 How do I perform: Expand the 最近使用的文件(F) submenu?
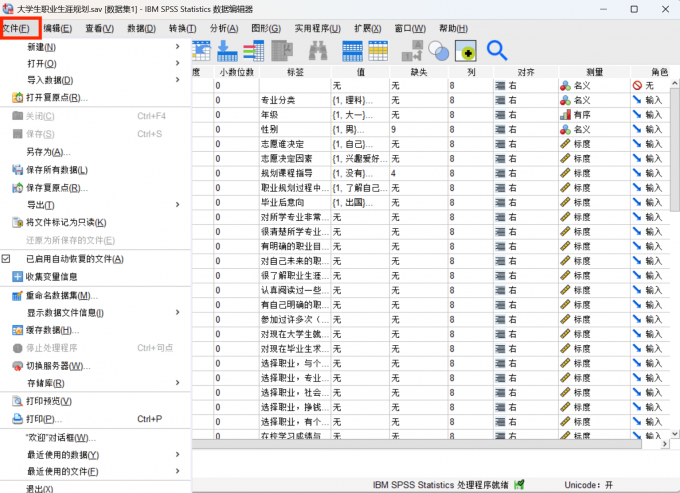point(177,471)
